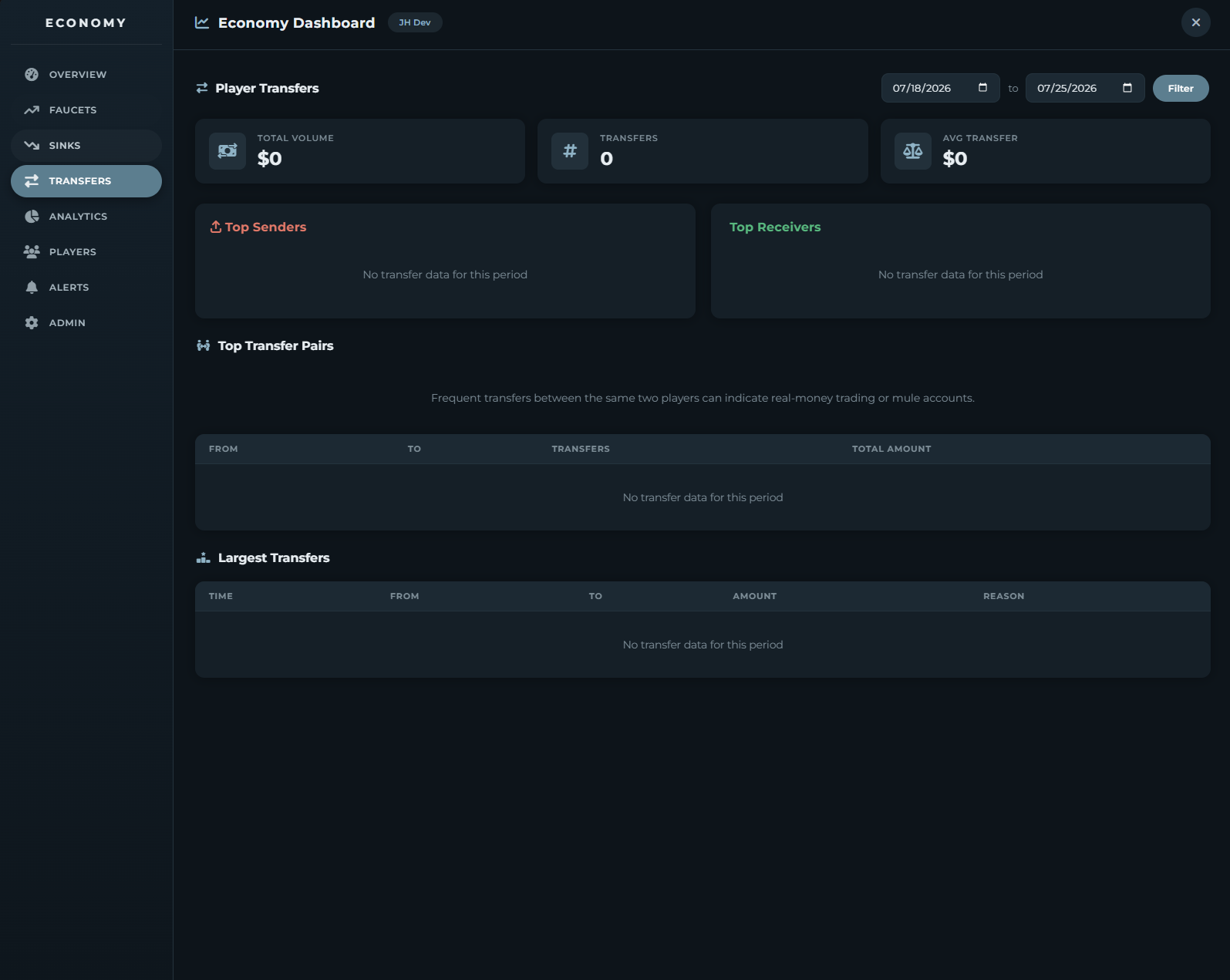
Task: Click the real-money trading warning text
Action: pyautogui.click(x=703, y=398)
